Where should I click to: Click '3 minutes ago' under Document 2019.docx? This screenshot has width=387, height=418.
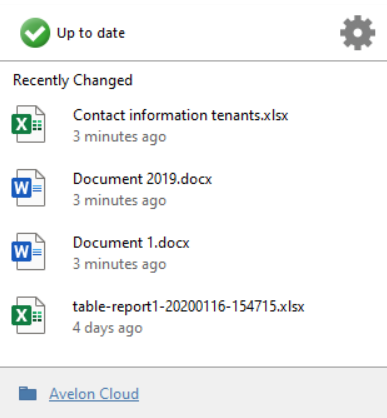tap(119, 200)
